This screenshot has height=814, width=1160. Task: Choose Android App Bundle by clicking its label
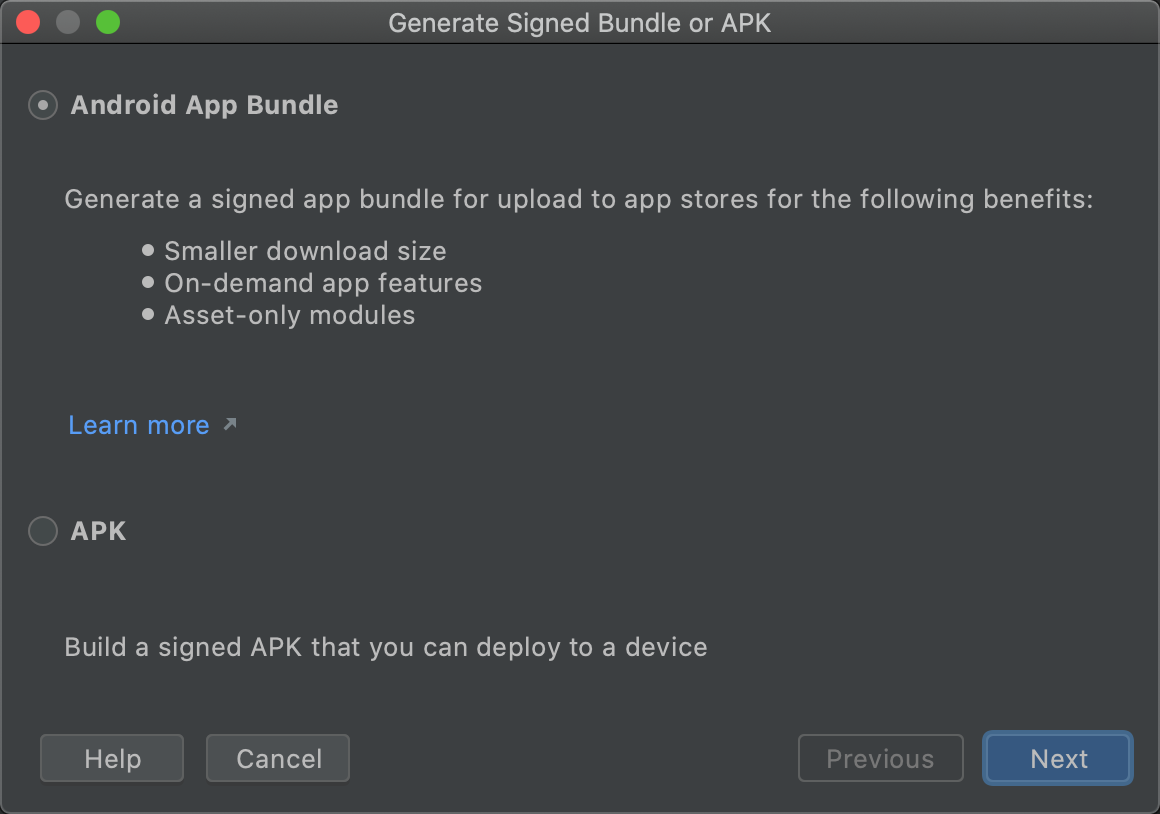point(203,104)
